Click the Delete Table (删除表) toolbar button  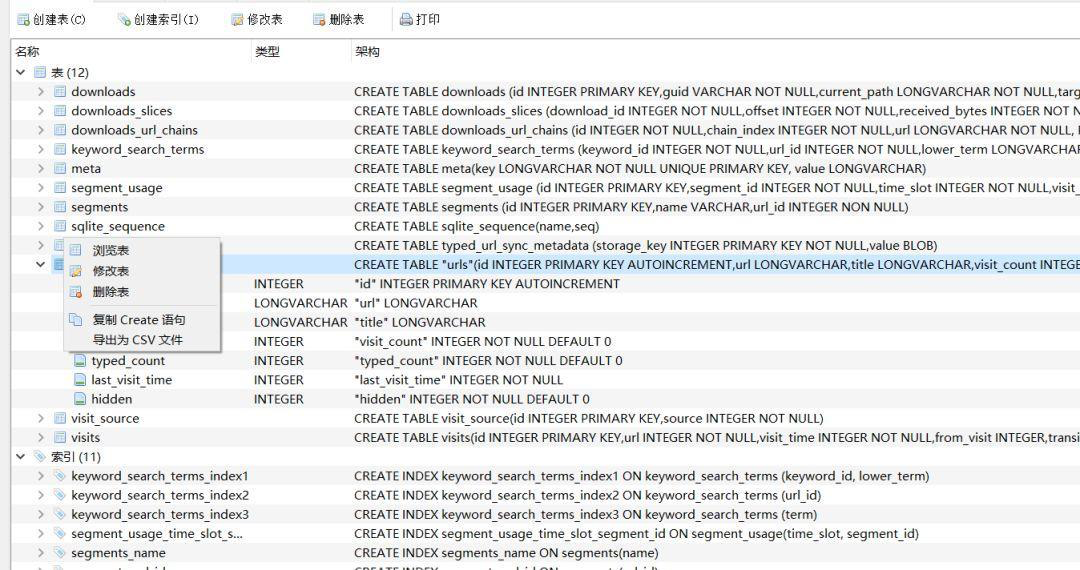coord(338,19)
